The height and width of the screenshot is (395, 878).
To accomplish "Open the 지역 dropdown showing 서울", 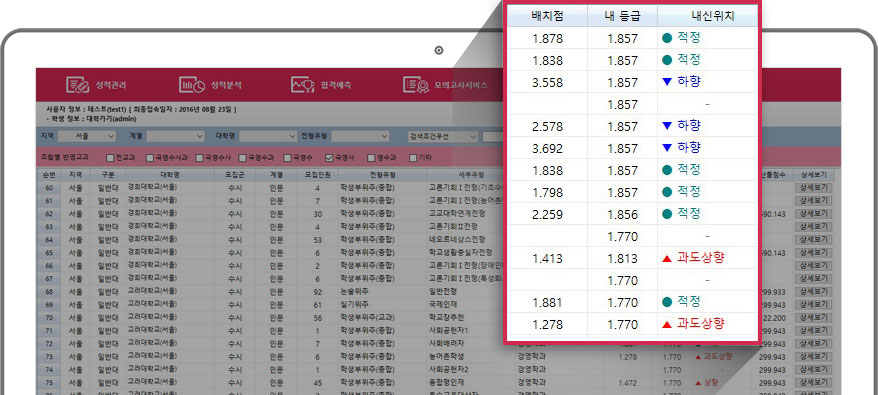I will [x=87, y=136].
